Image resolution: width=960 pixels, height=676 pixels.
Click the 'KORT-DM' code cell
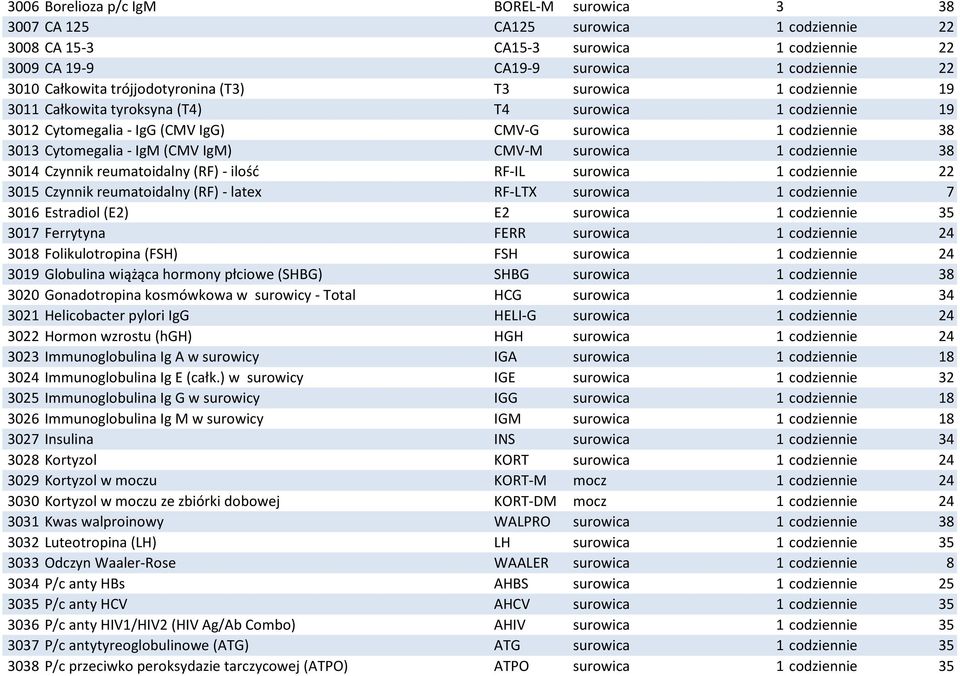point(525,501)
